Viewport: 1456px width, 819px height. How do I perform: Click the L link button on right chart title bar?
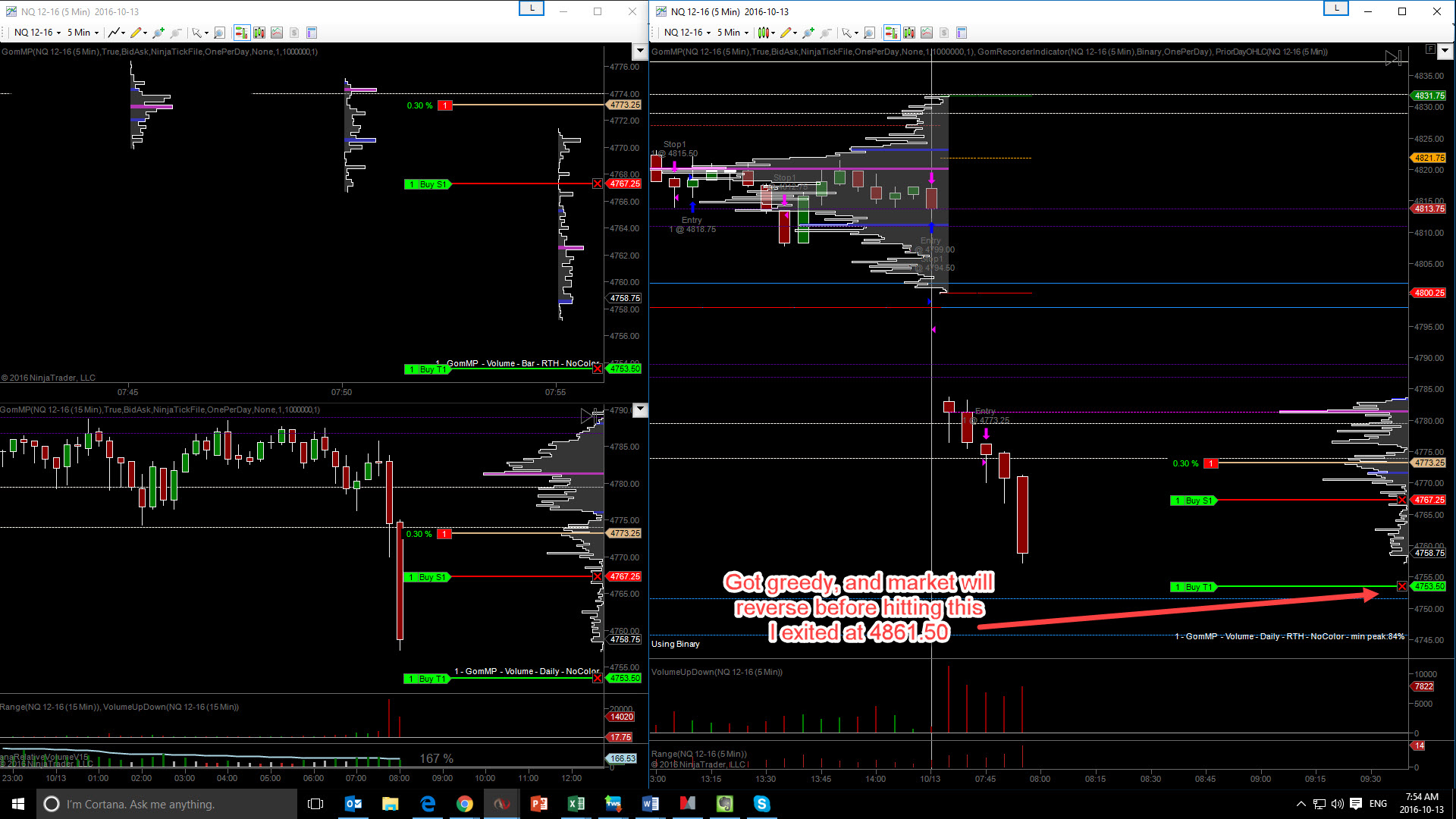[x=1336, y=8]
